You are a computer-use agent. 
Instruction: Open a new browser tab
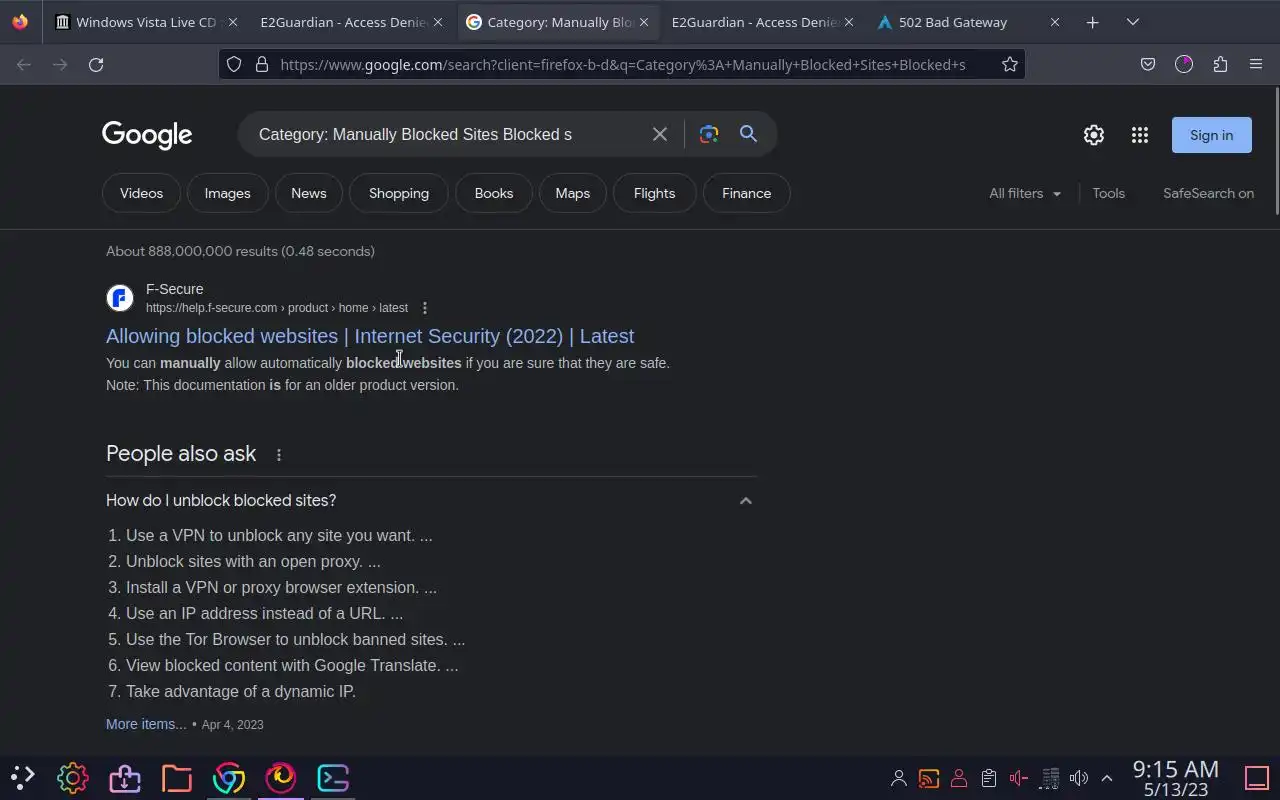point(1093,22)
